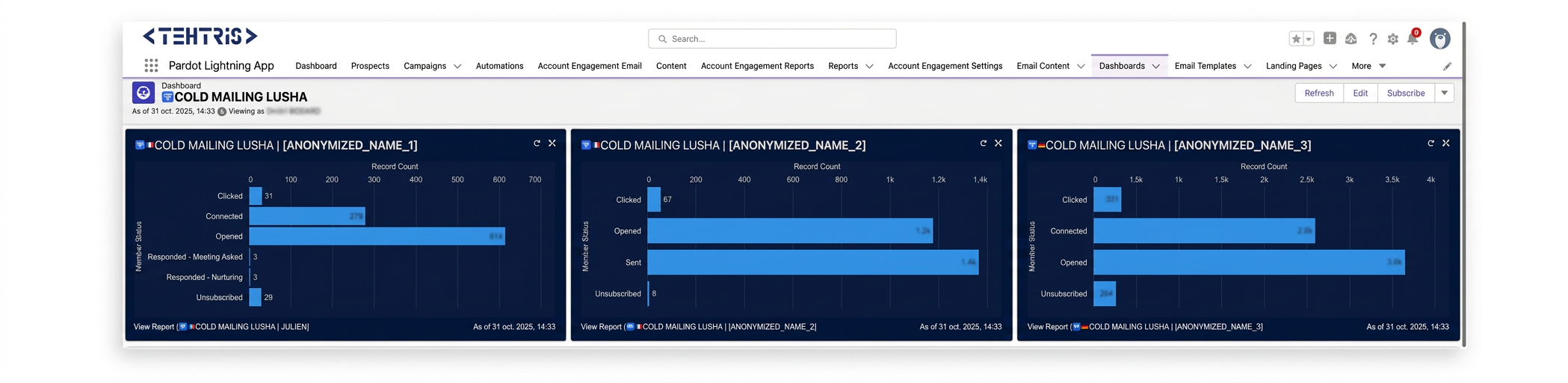The image size is (1568, 383).
Task: Expand the Email Templates chevron
Action: pos(1247,66)
